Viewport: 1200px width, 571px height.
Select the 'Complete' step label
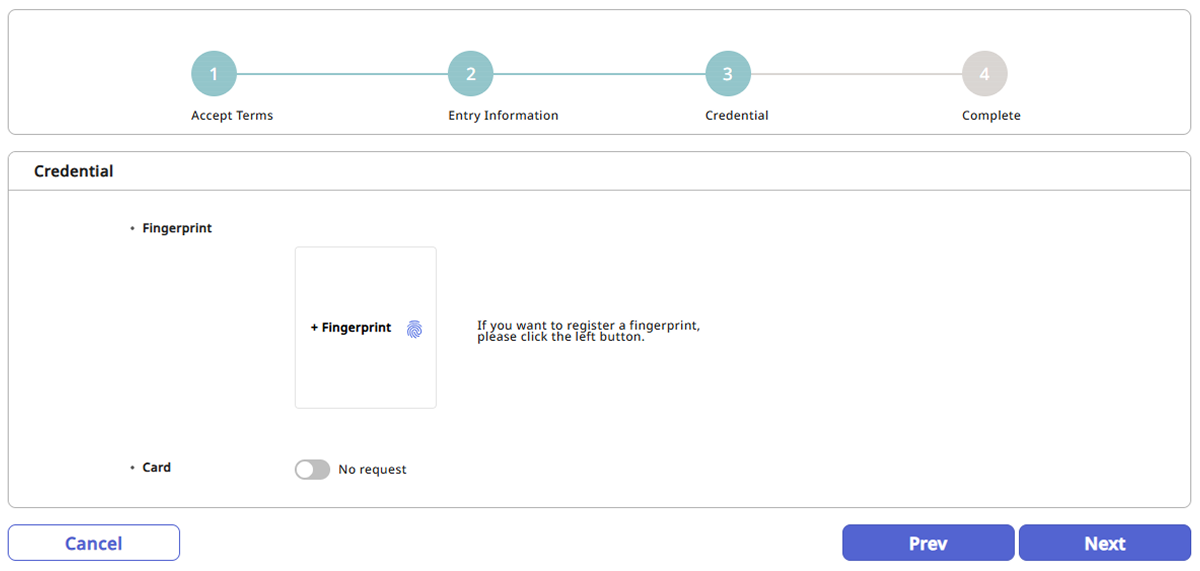[991, 115]
